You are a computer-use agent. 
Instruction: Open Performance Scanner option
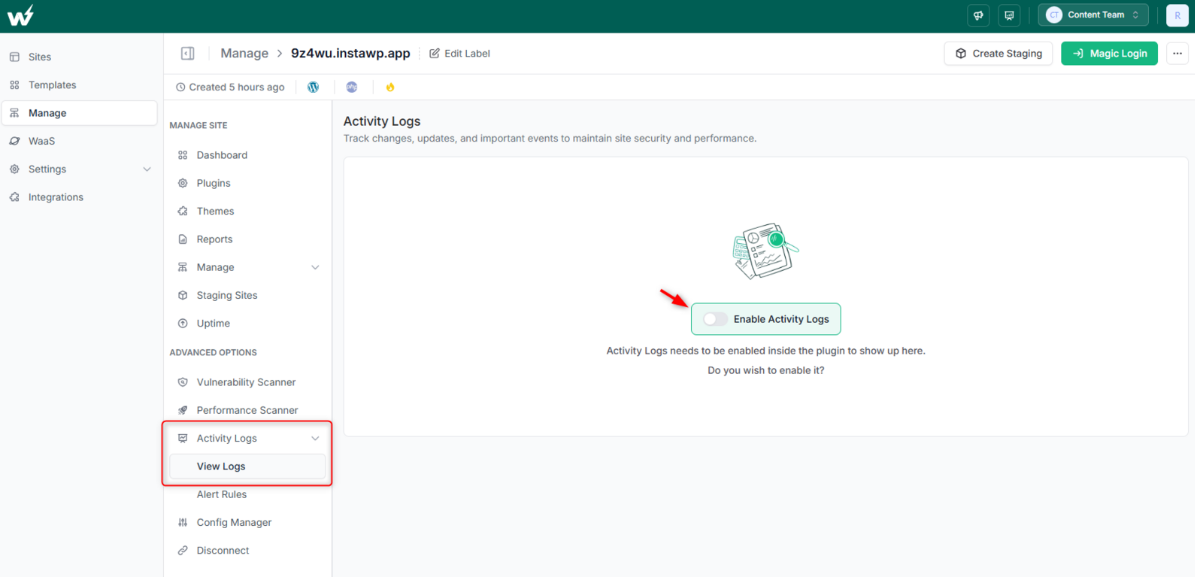point(248,410)
